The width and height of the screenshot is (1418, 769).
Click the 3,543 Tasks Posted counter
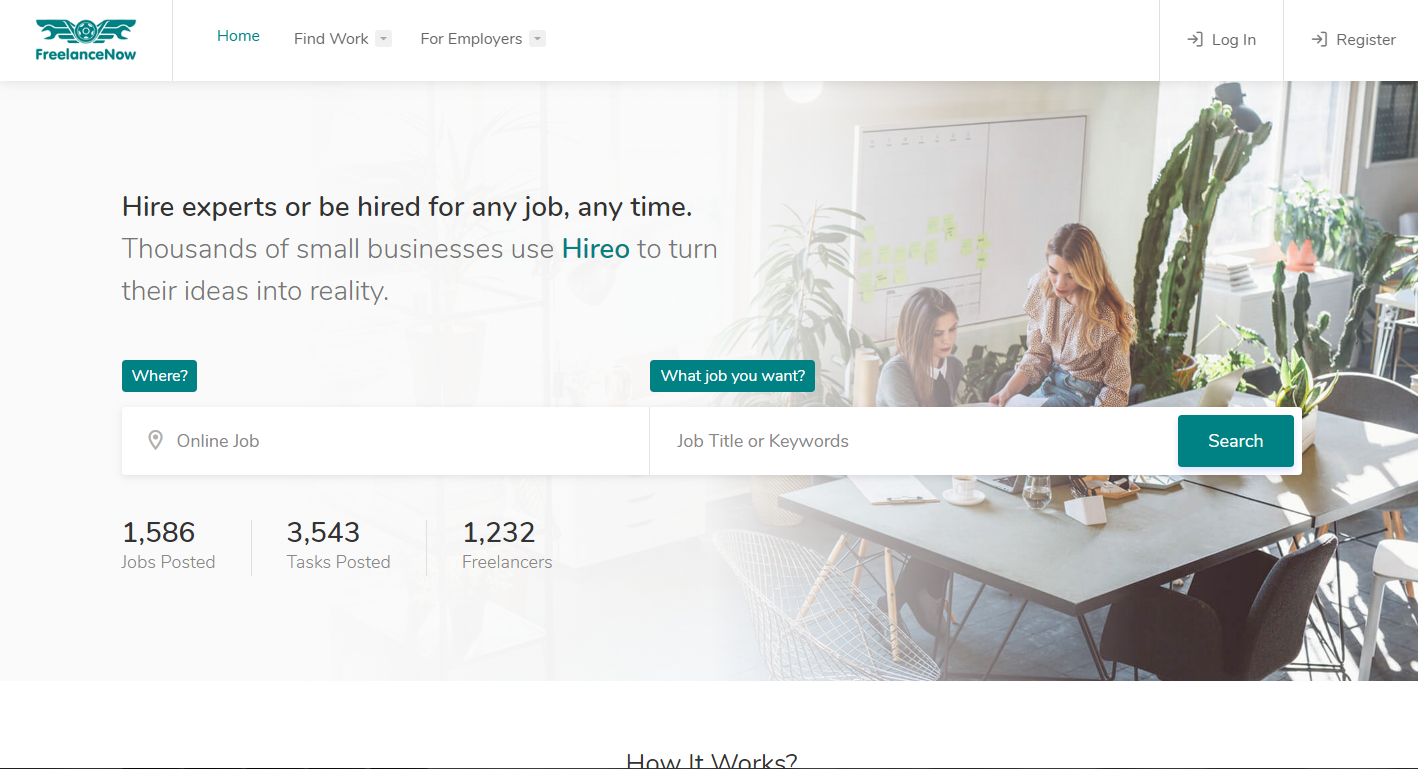(x=338, y=545)
